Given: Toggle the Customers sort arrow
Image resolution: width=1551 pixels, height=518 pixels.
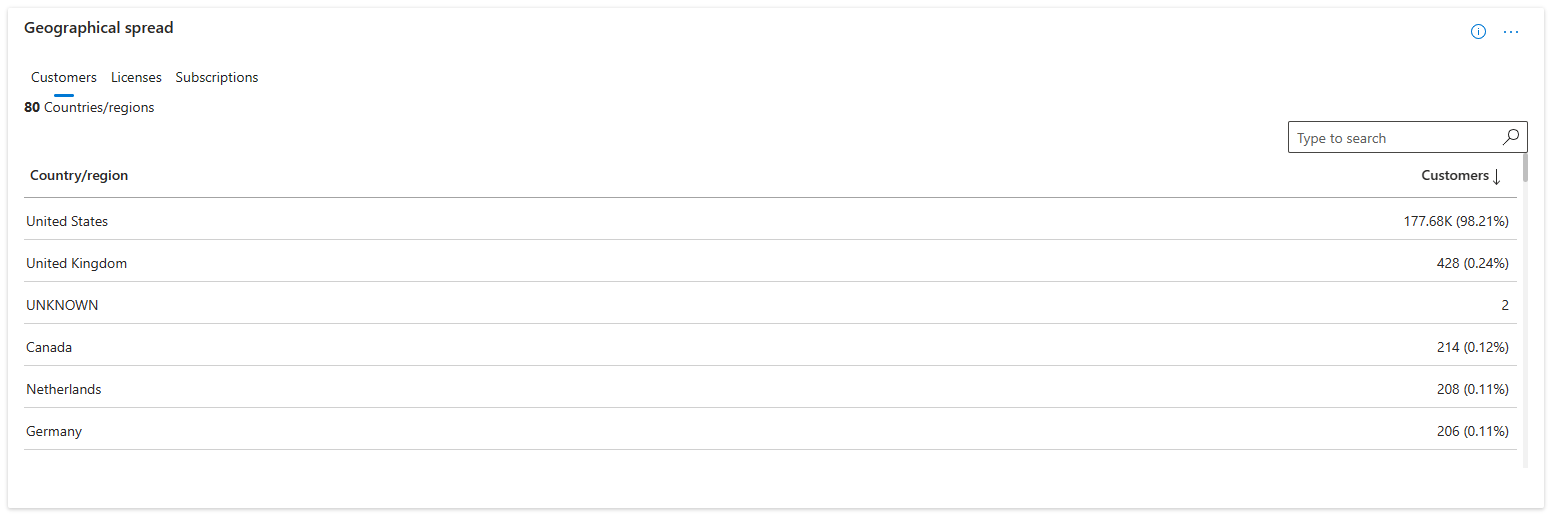Looking at the screenshot, I should [x=1497, y=177].
